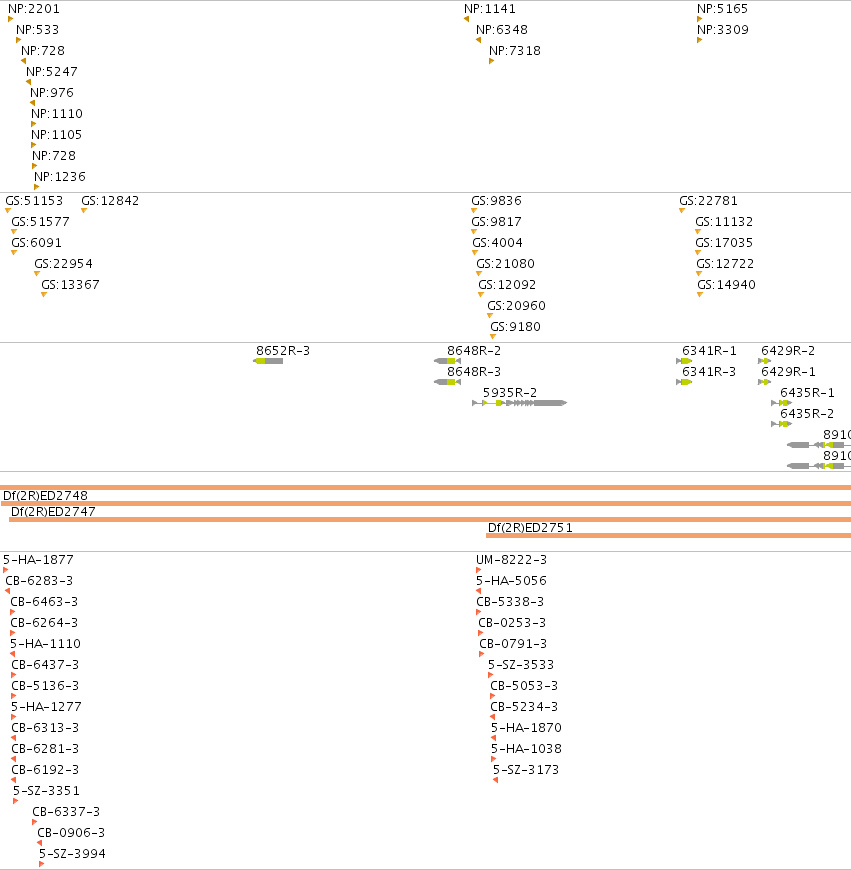Viewport: 851px width, 870px height.
Task: Click the GS:9180 insertion label
Action: pos(515,327)
